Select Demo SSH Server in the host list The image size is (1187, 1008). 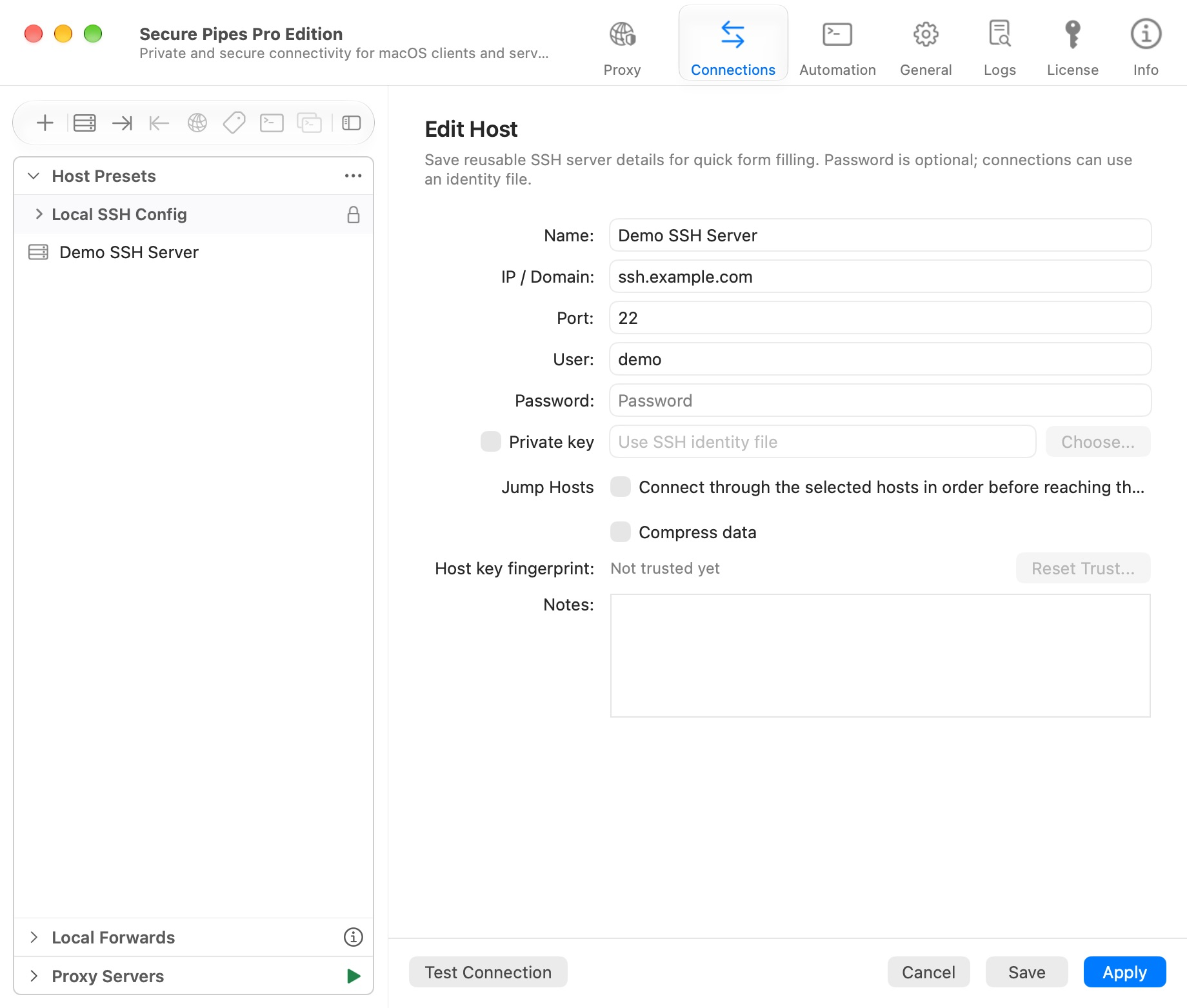pyautogui.click(x=194, y=252)
